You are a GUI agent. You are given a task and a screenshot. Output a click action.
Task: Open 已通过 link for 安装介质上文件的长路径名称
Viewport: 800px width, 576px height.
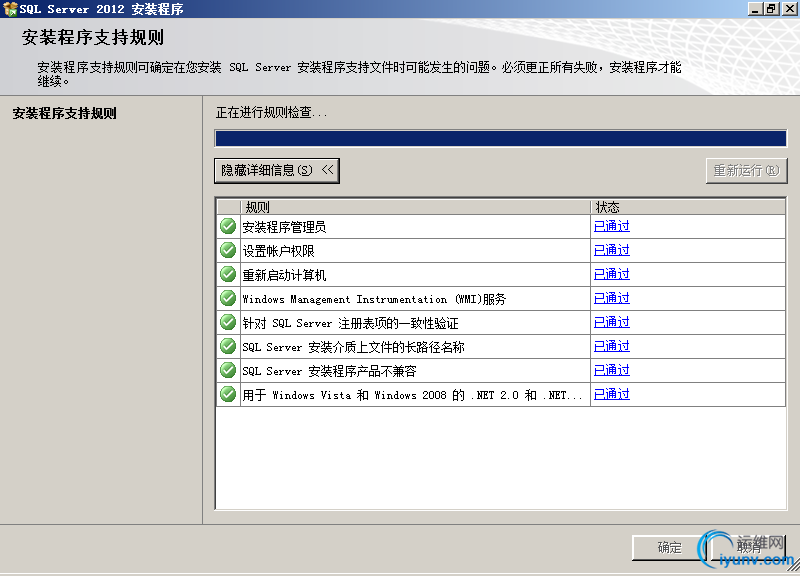pyautogui.click(x=612, y=346)
